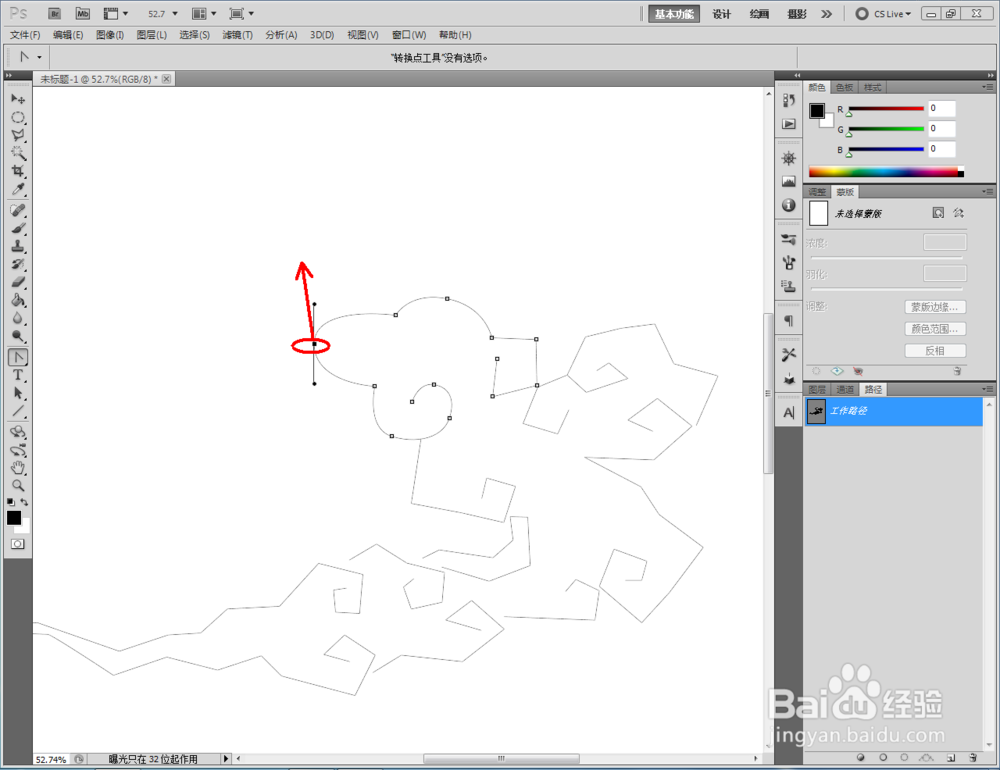Load path as a selection

(x=904, y=758)
